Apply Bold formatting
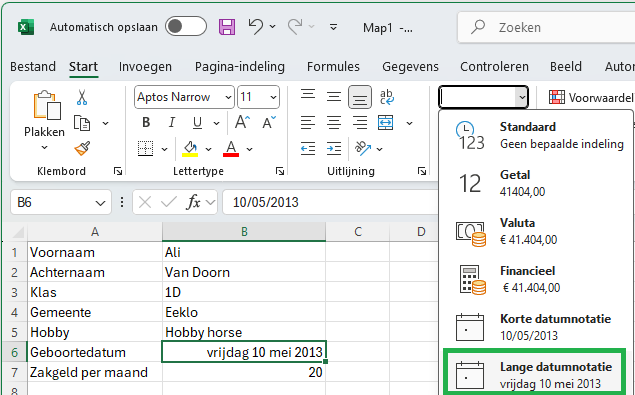The height and width of the screenshot is (395, 635). tap(146, 122)
